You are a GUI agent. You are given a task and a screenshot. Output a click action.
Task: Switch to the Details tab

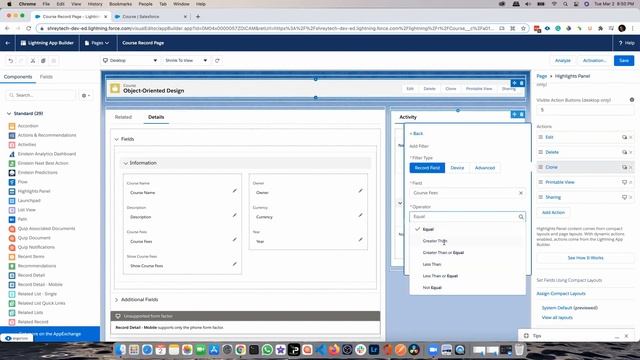tap(156, 117)
